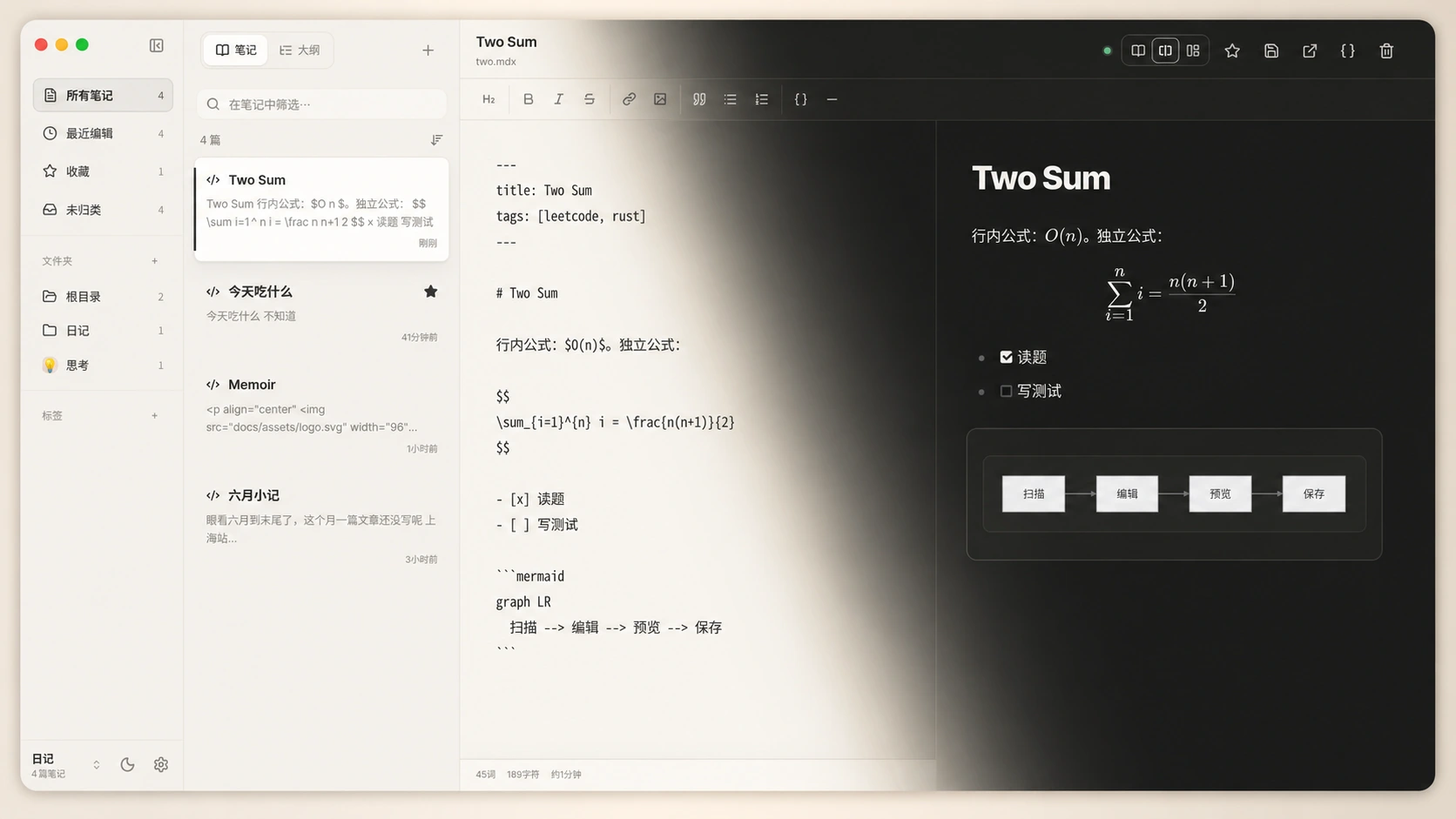
Task: Collapse the left sidebar panel
Action: pyautogui.click(x=157, y=45)
